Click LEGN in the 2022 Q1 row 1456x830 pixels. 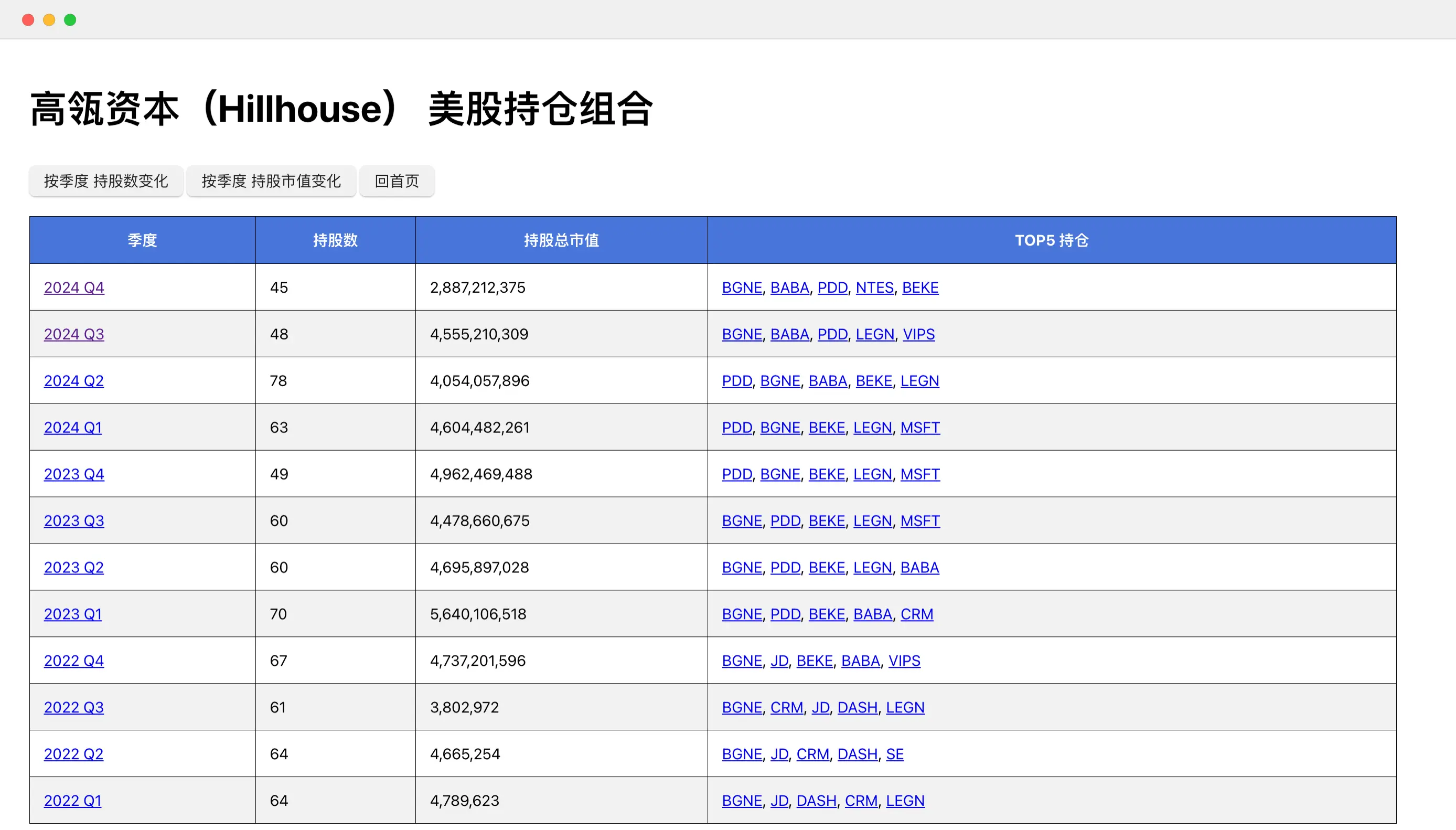[905, 802]
